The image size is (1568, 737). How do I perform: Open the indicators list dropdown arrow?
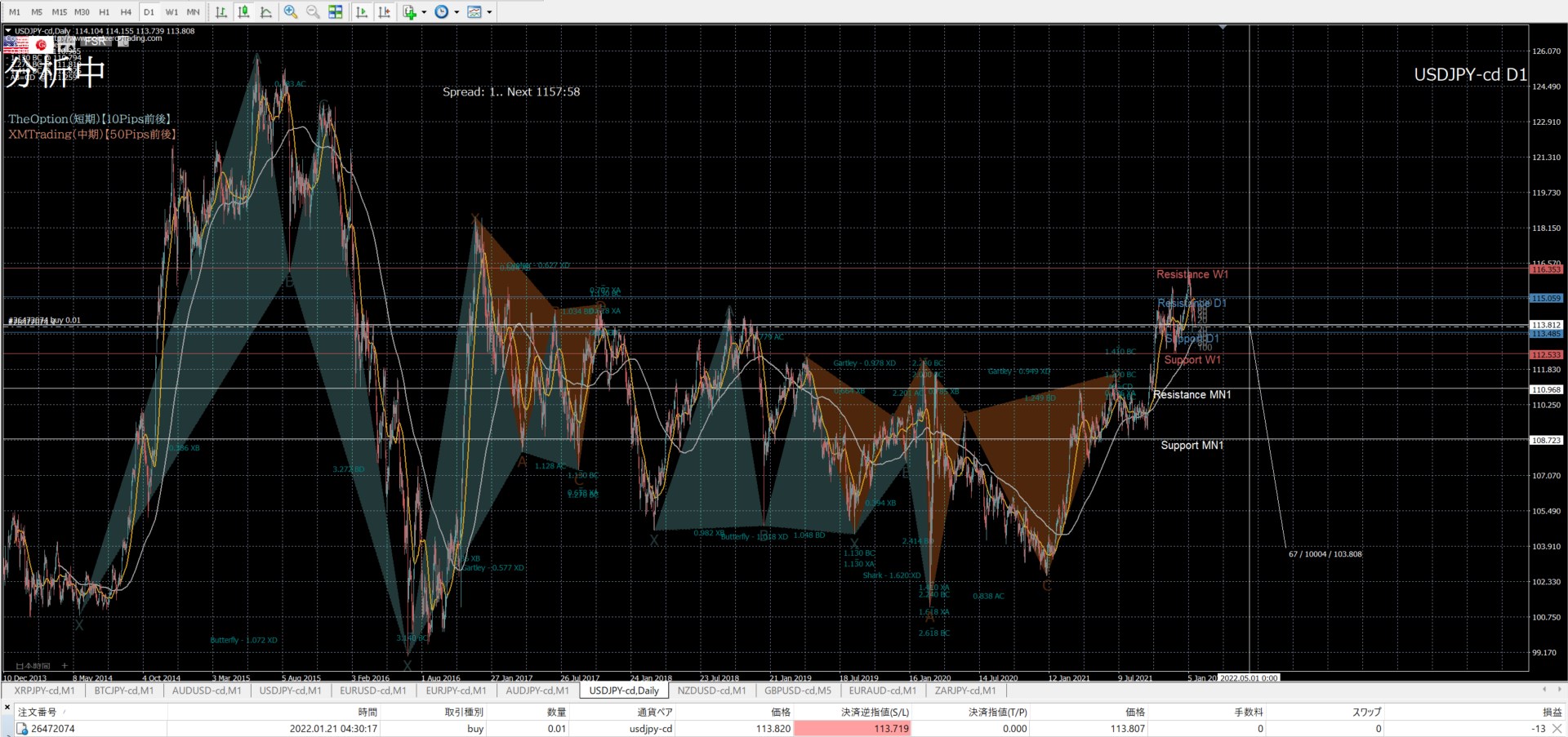[424, 12]
